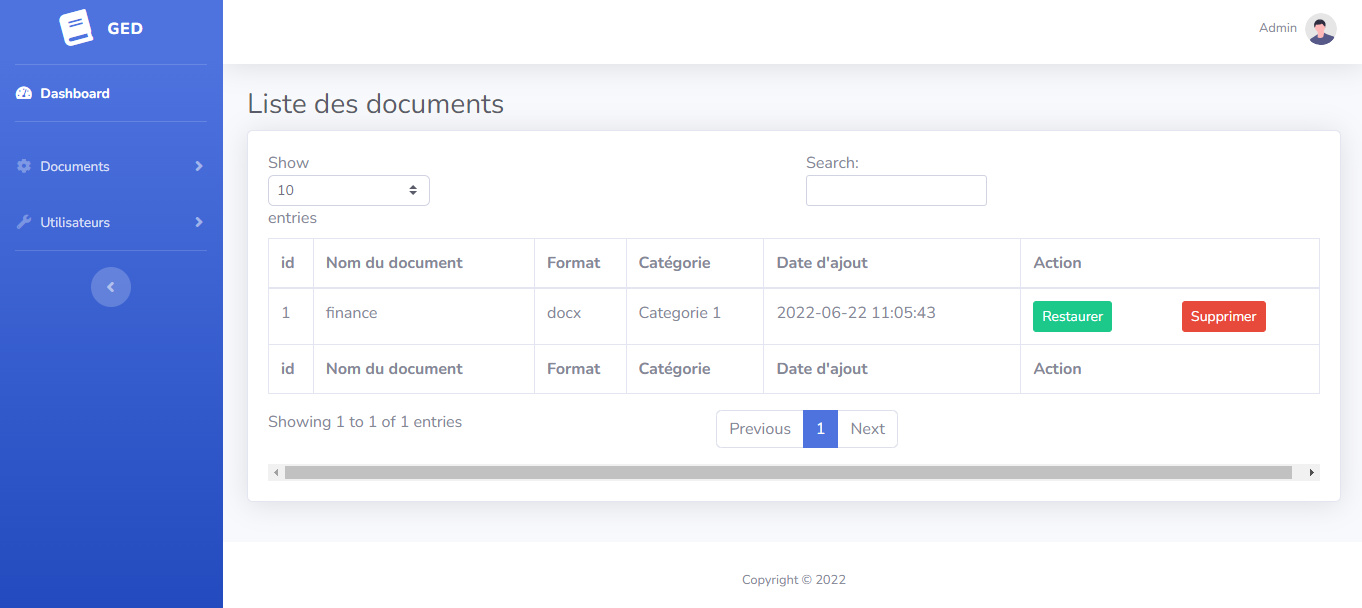Focus the Search input field
The width and height of the screenshot is (1362, 608).
point(896,191)
